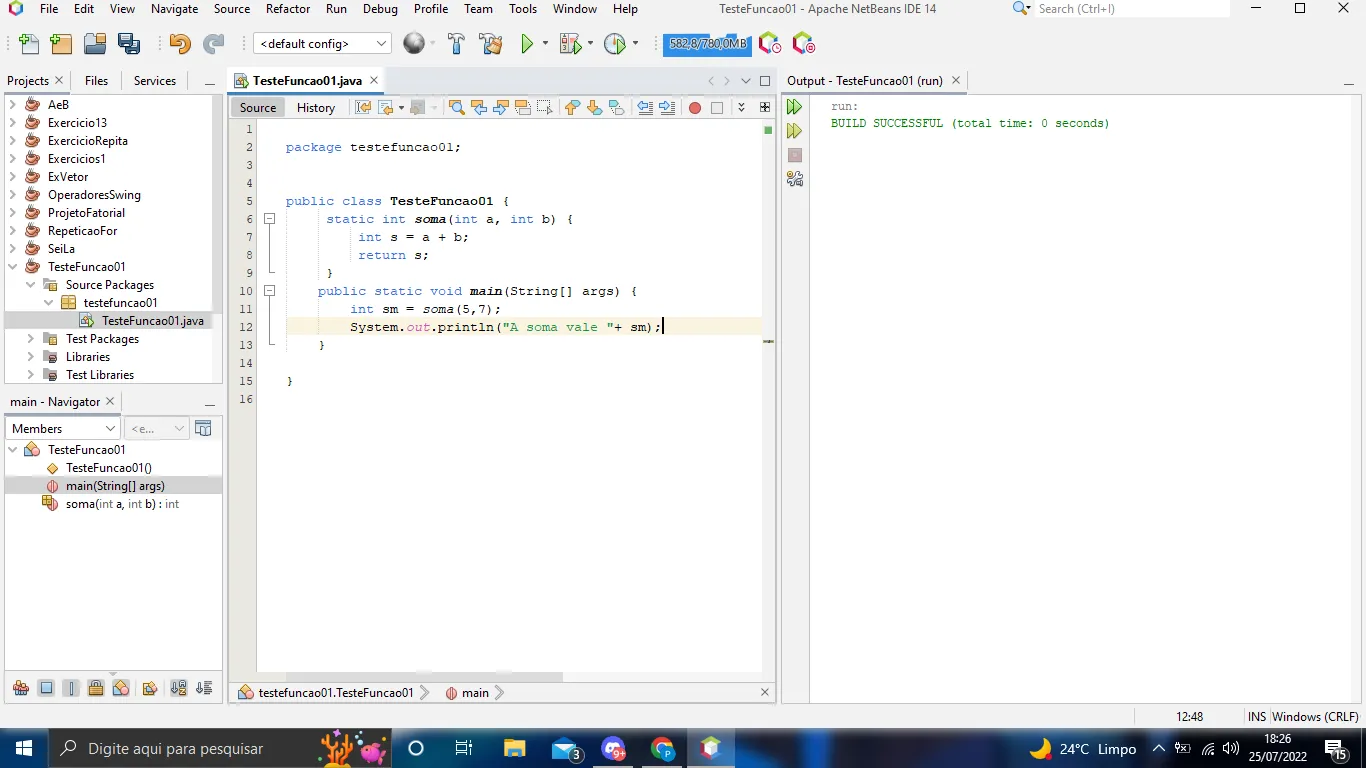Start macro recording with the red circle
1366x768 pixels.
click(x=695, y=108)
